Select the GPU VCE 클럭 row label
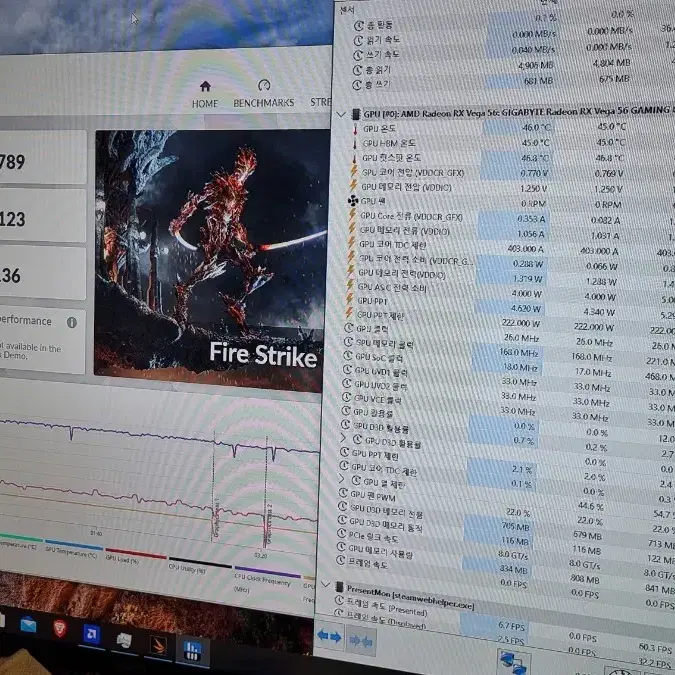675x675 pixels. coord(377,399)
